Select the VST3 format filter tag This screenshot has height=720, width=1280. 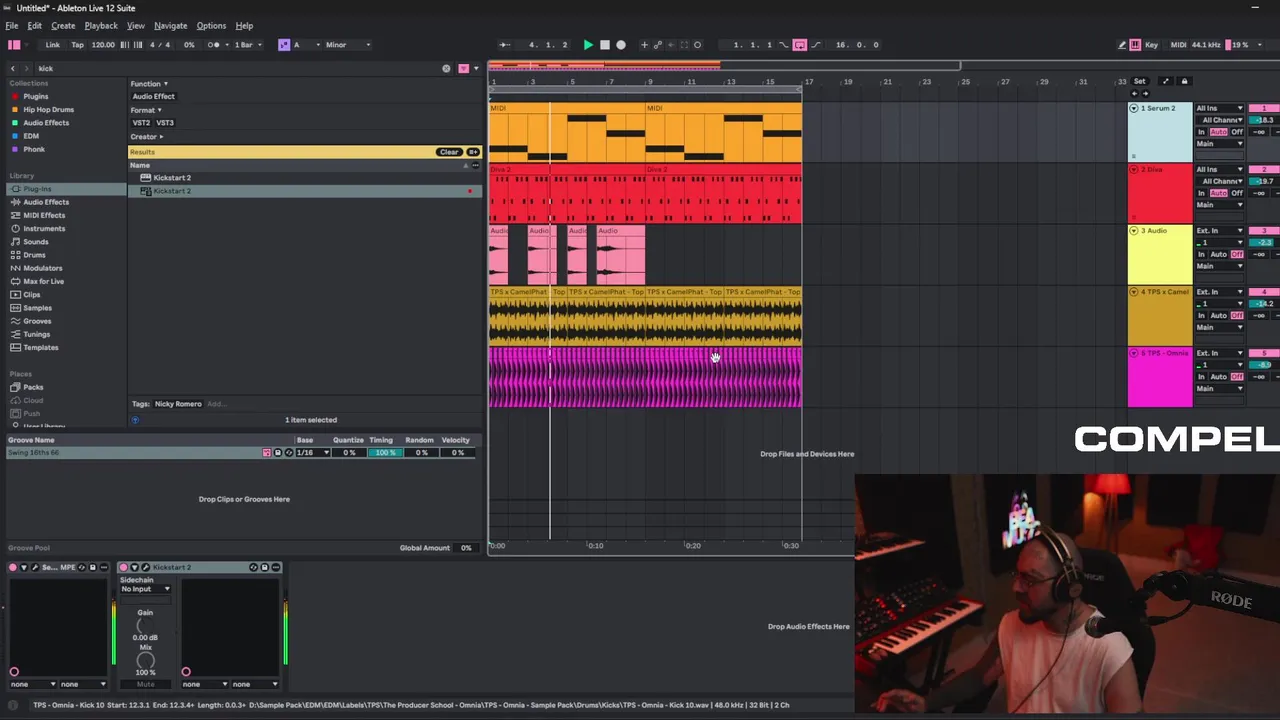[x=165, y=123]
